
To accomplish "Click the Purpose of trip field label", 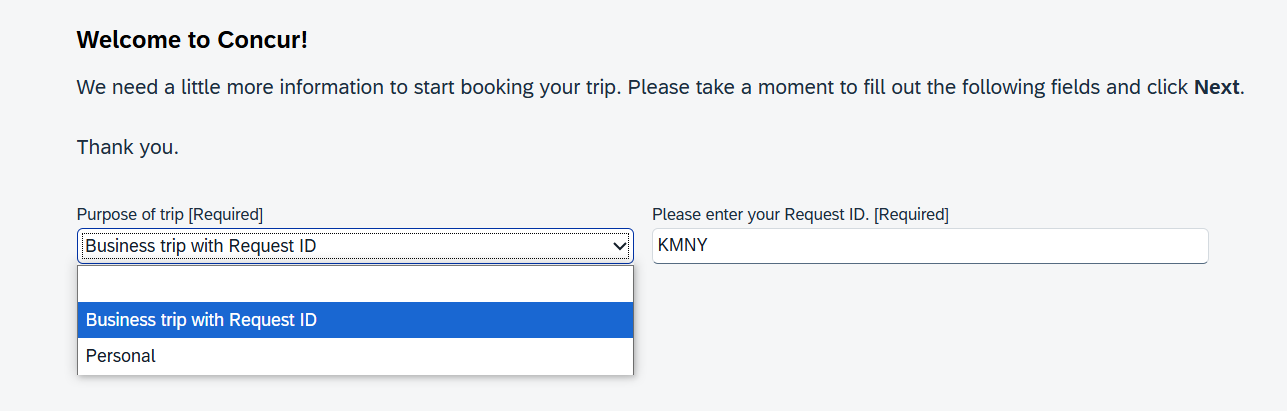I will (130, 214).
